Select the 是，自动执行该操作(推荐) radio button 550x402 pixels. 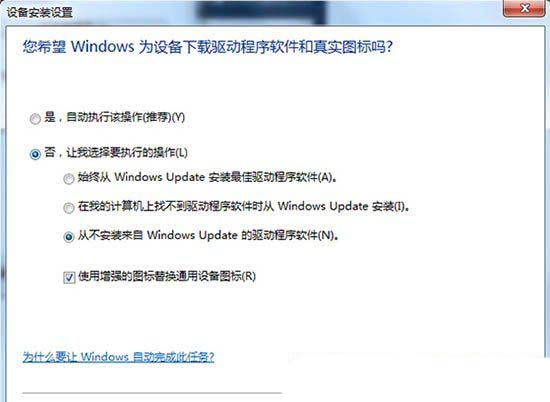(x=35, y=119)
